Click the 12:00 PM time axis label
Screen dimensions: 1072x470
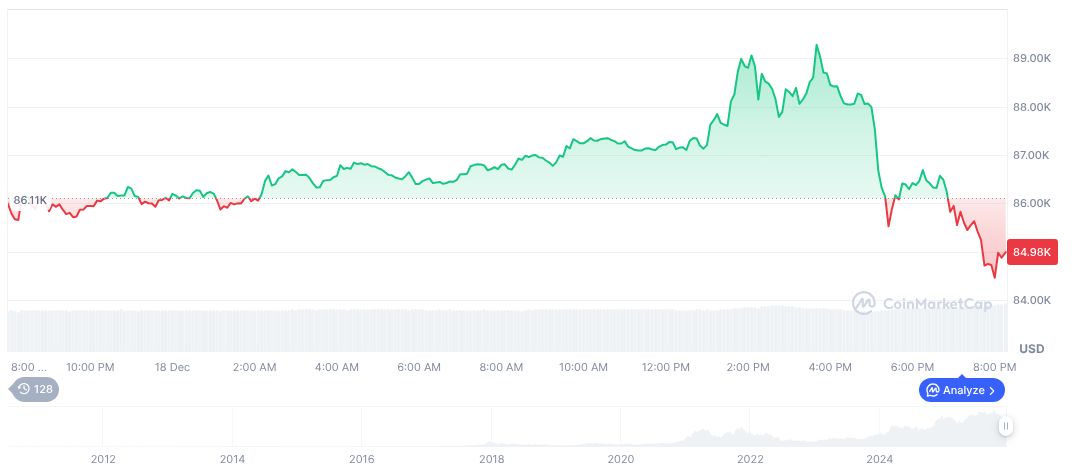tap(665, 367)
